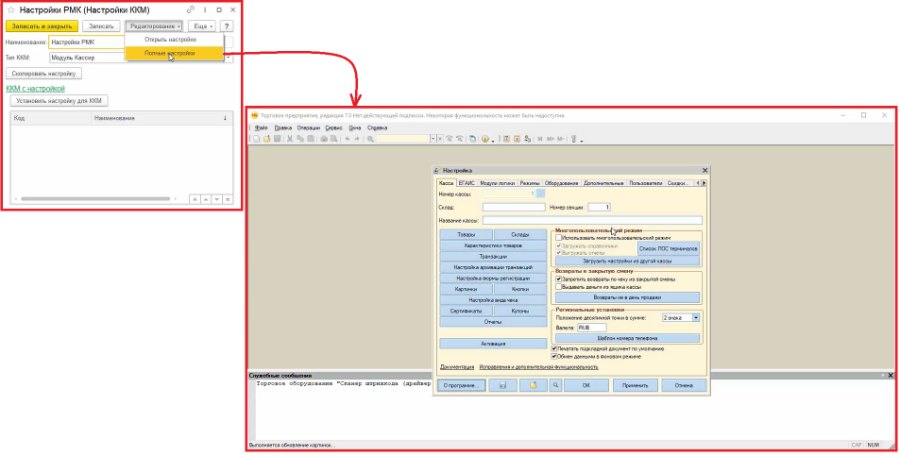Click the New document toolbar icon
Screen dimensions: 900x456
click(x=257, y=139)
